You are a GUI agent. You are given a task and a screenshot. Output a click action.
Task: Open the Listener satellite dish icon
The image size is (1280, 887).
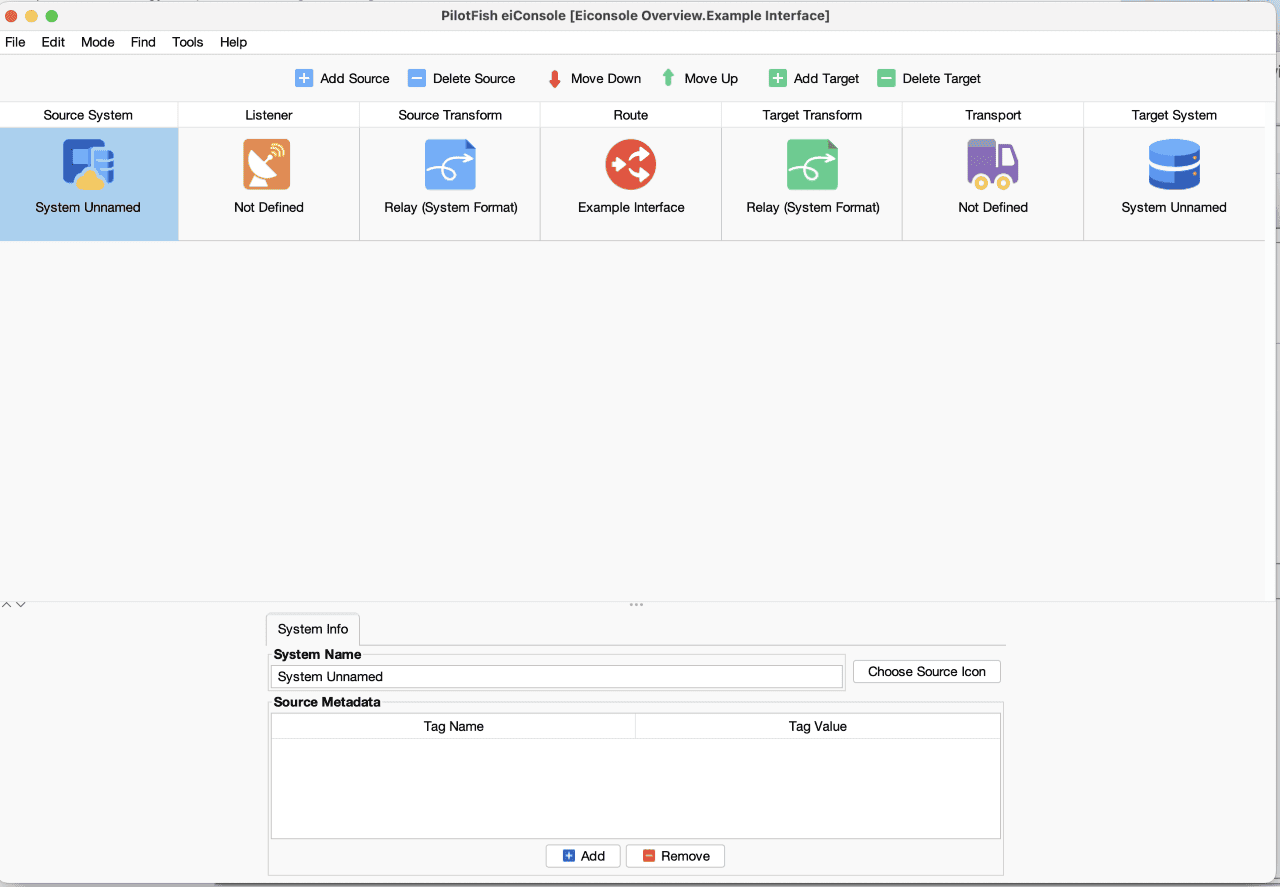(x=267, y=164)
